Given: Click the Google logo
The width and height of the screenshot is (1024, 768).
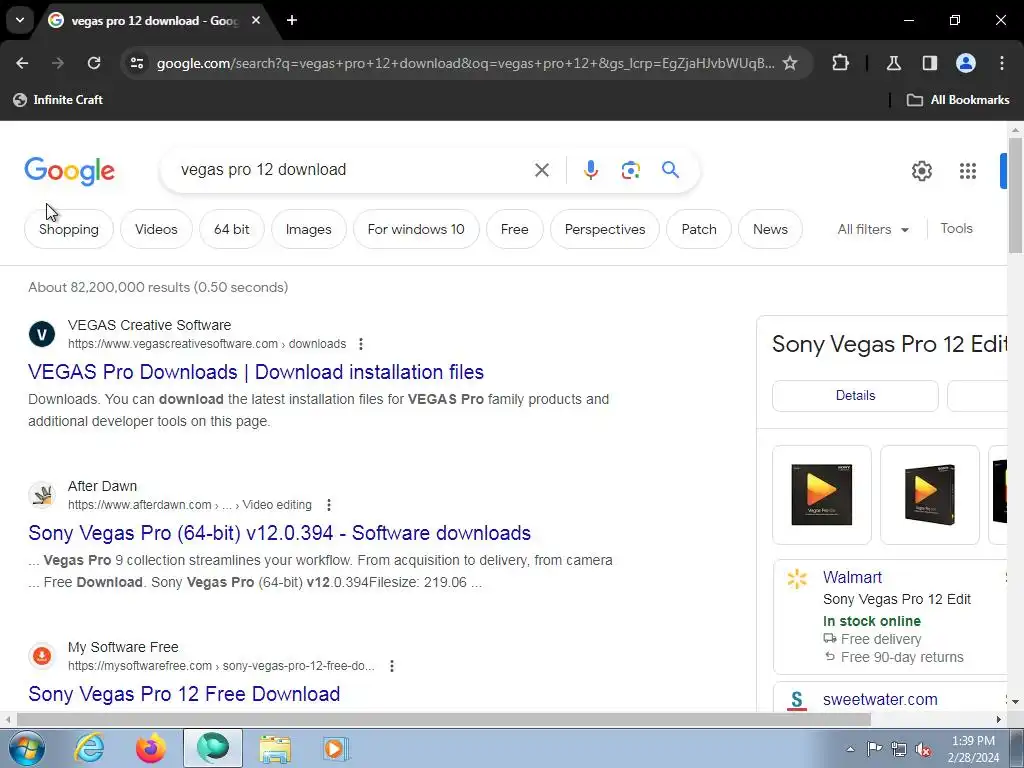Looking at the screenshot, I should tap(70, 171).
